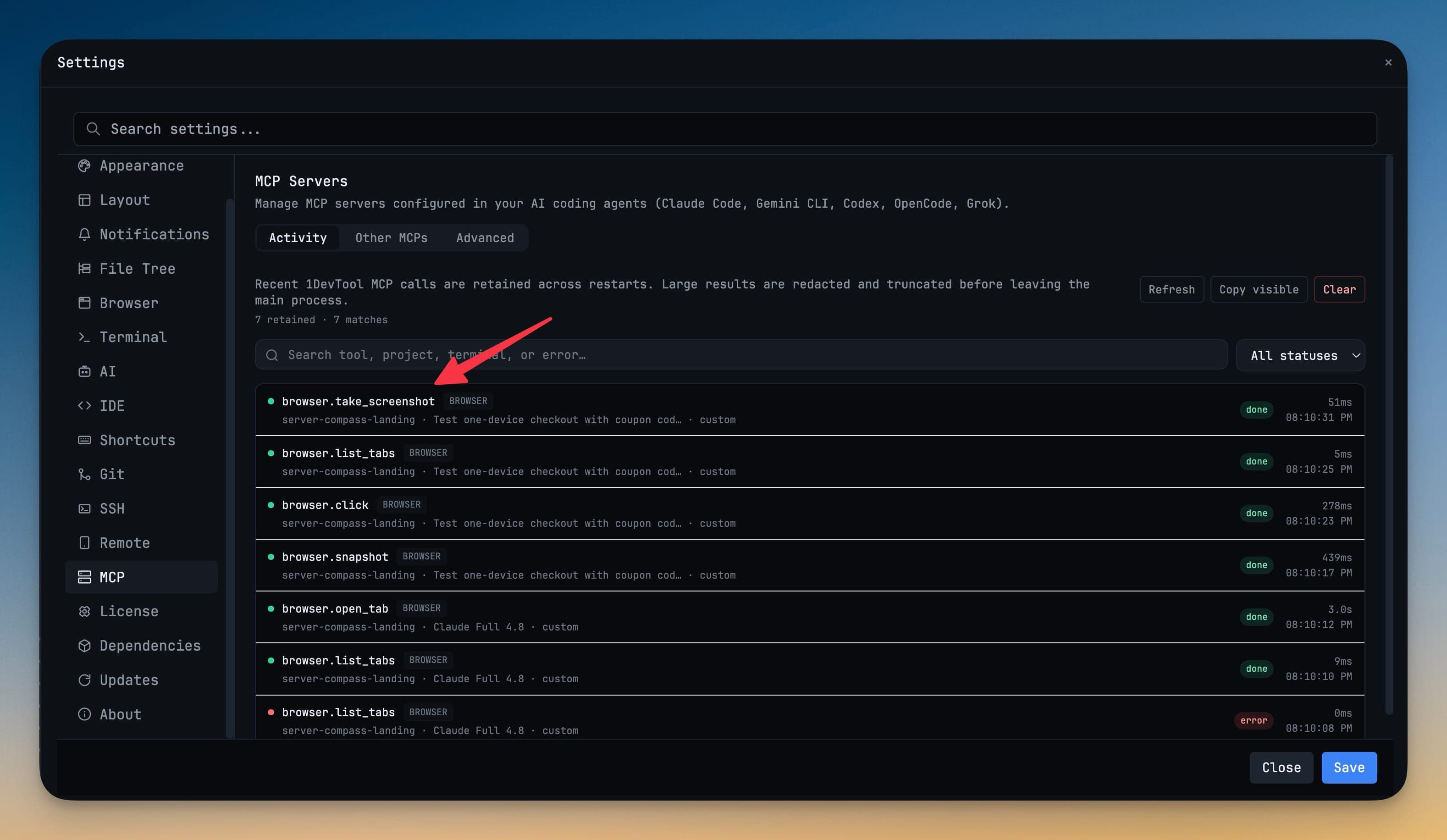The width and height of the screenshot is (1447, 840).
Task: Open the AI robot icon section
Action: pos(84,371)
